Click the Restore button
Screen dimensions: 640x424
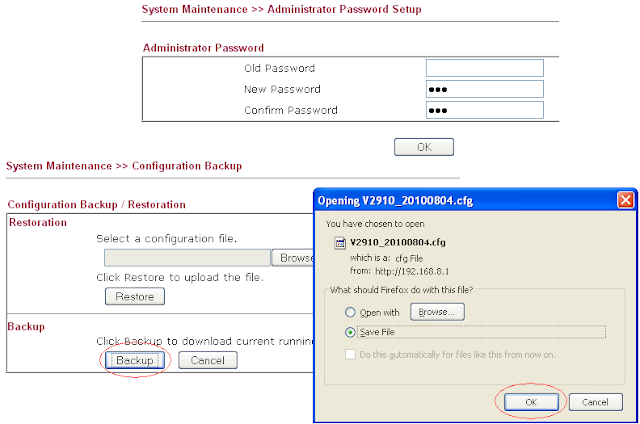click(135, 296)
